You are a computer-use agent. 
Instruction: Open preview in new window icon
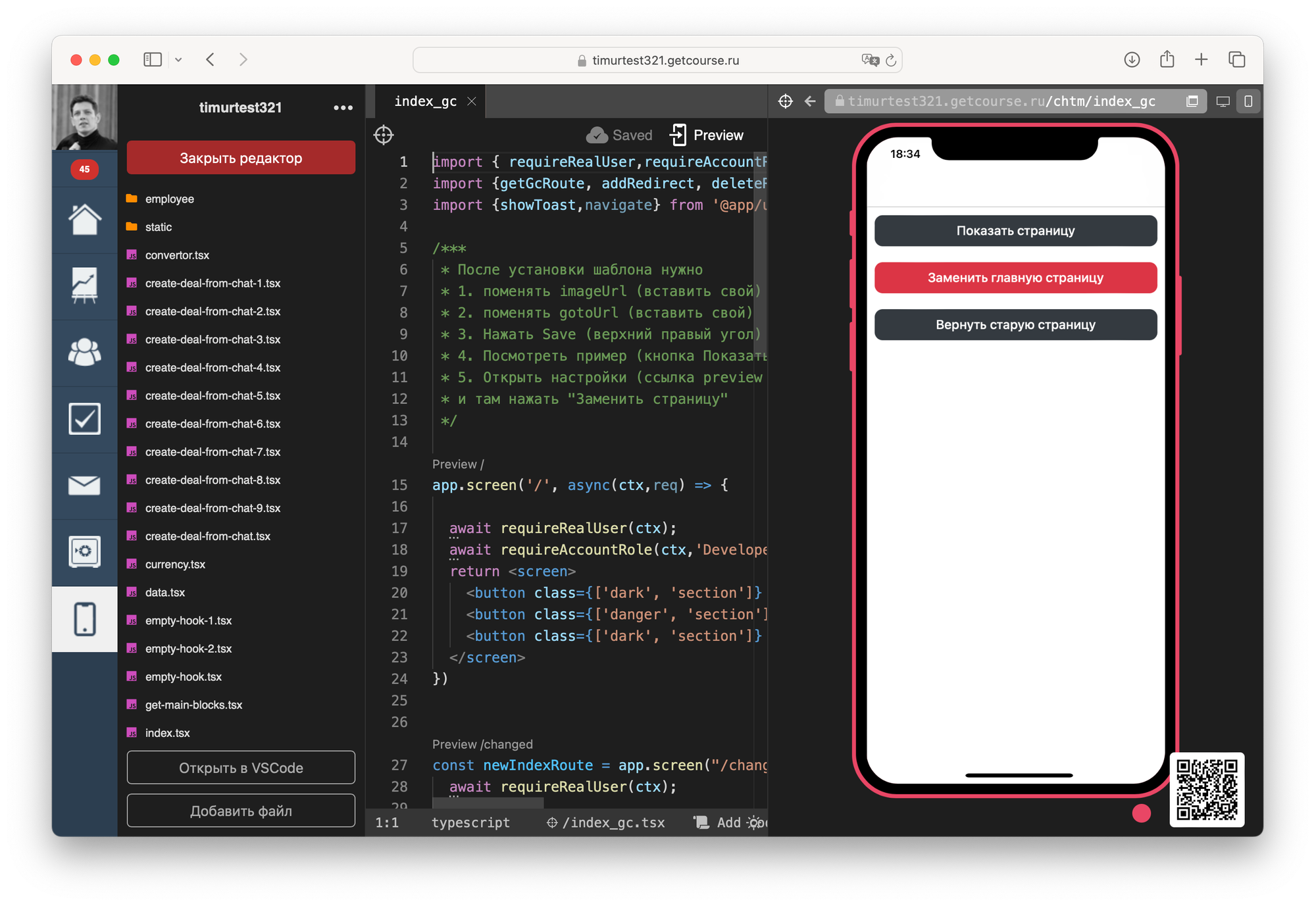point(1192,101)
